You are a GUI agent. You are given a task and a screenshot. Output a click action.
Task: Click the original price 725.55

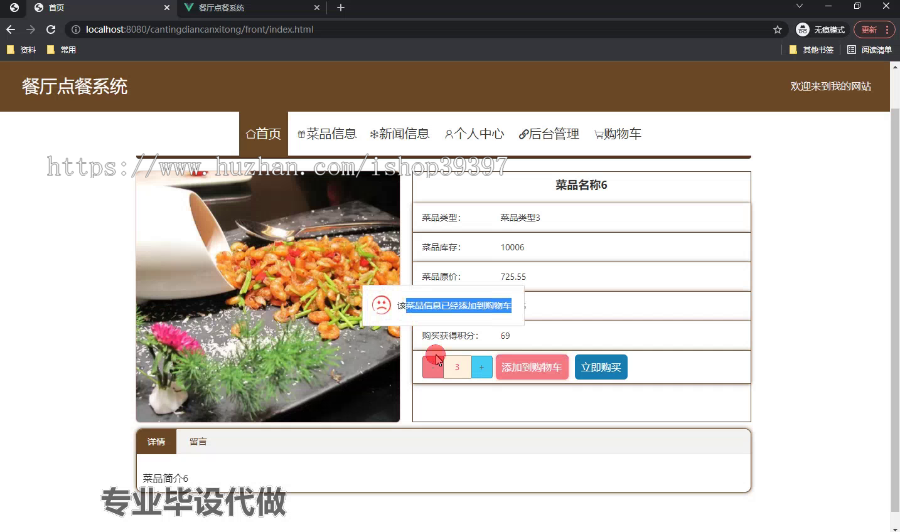(513, 277)
